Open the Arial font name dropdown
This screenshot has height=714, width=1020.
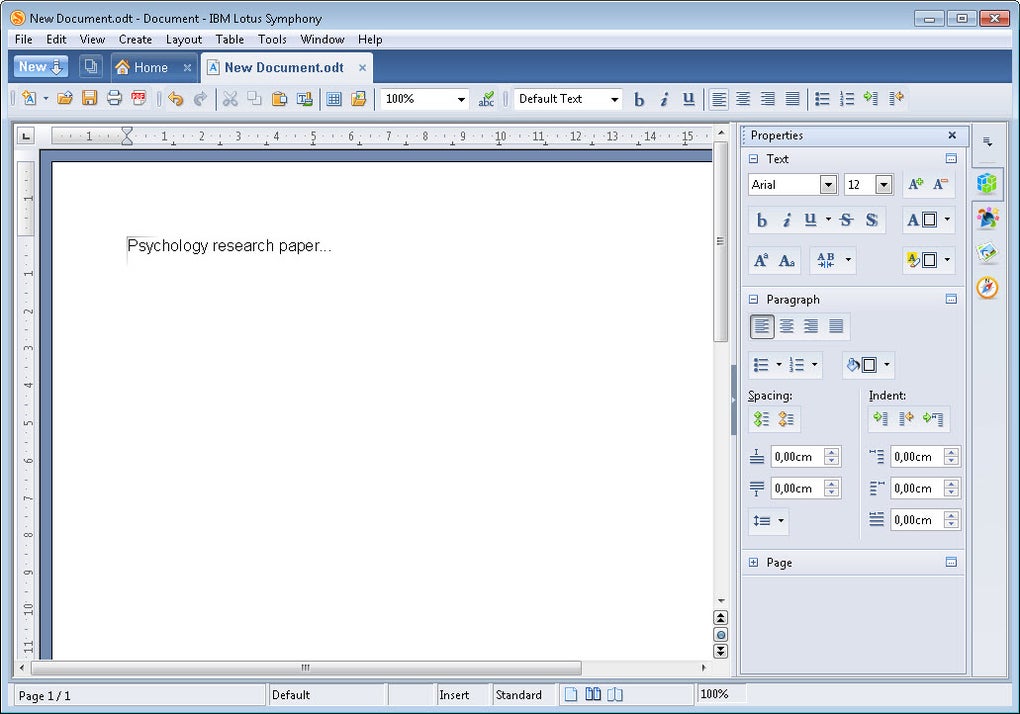[x=828, y=185]
